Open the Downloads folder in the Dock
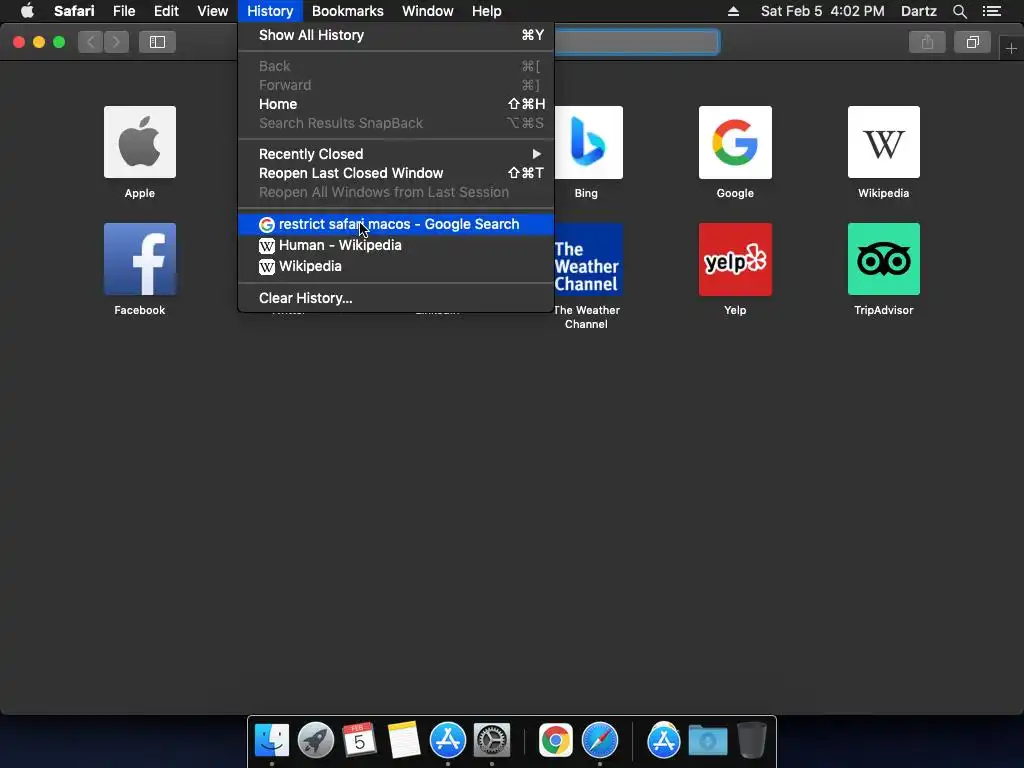Viewport: 1024px width, 768px height. 708,740
